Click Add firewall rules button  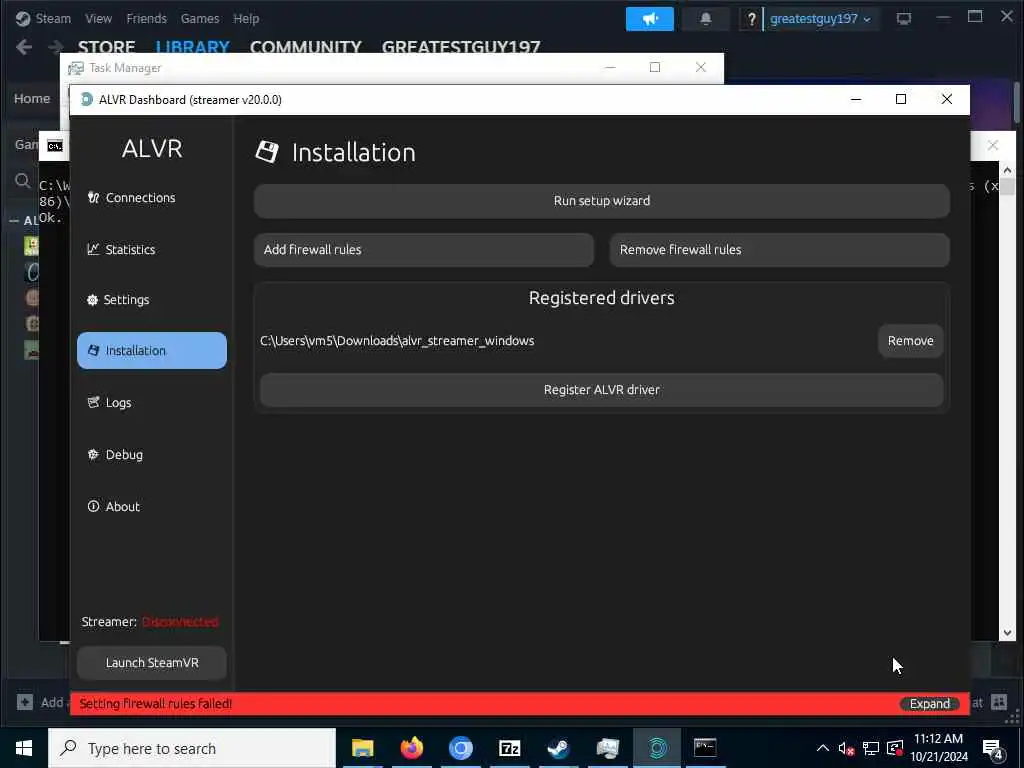pos(424,249)
